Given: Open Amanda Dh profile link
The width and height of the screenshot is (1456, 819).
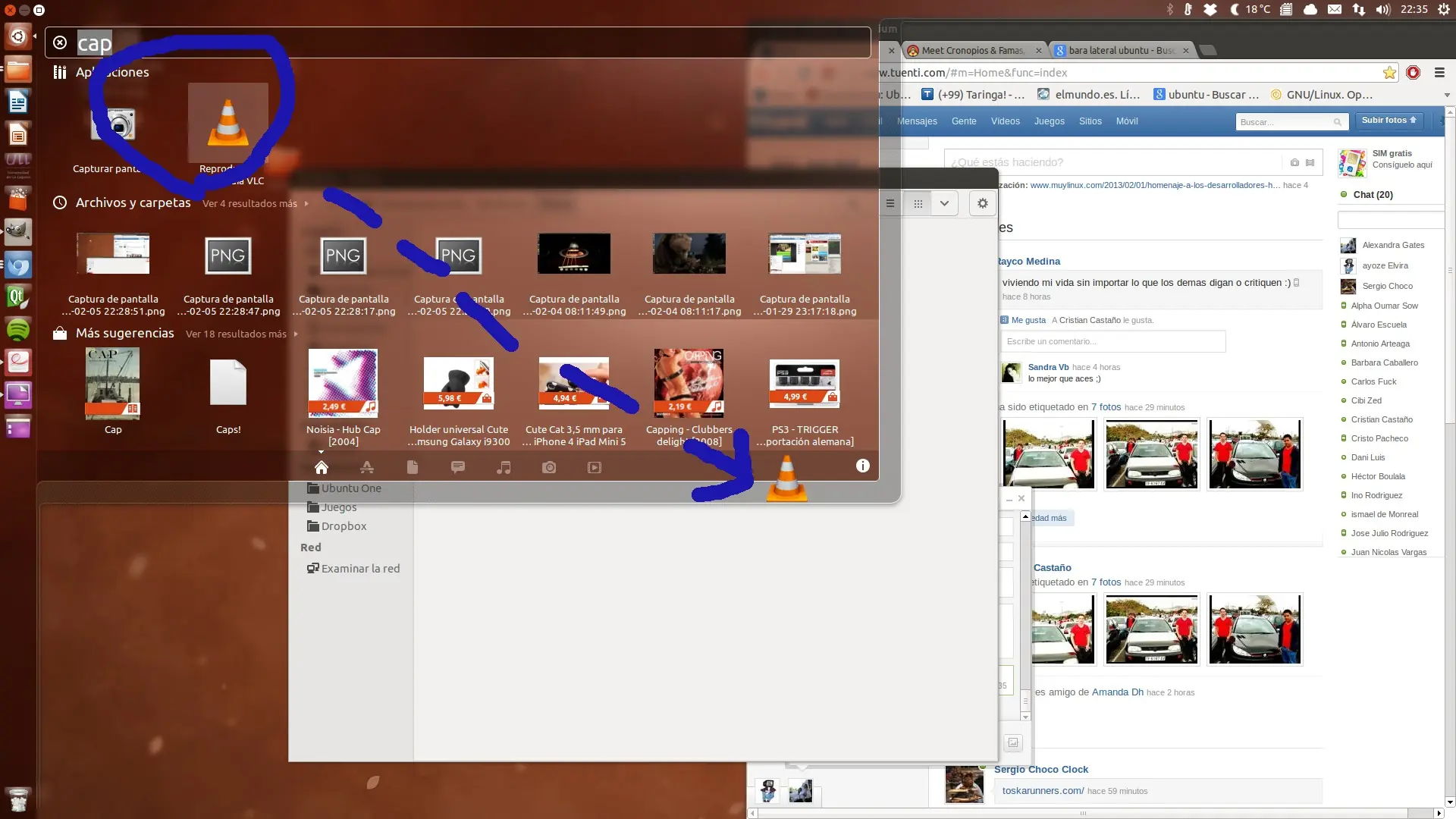Looking at the screenshot, I should point(1117,692).
